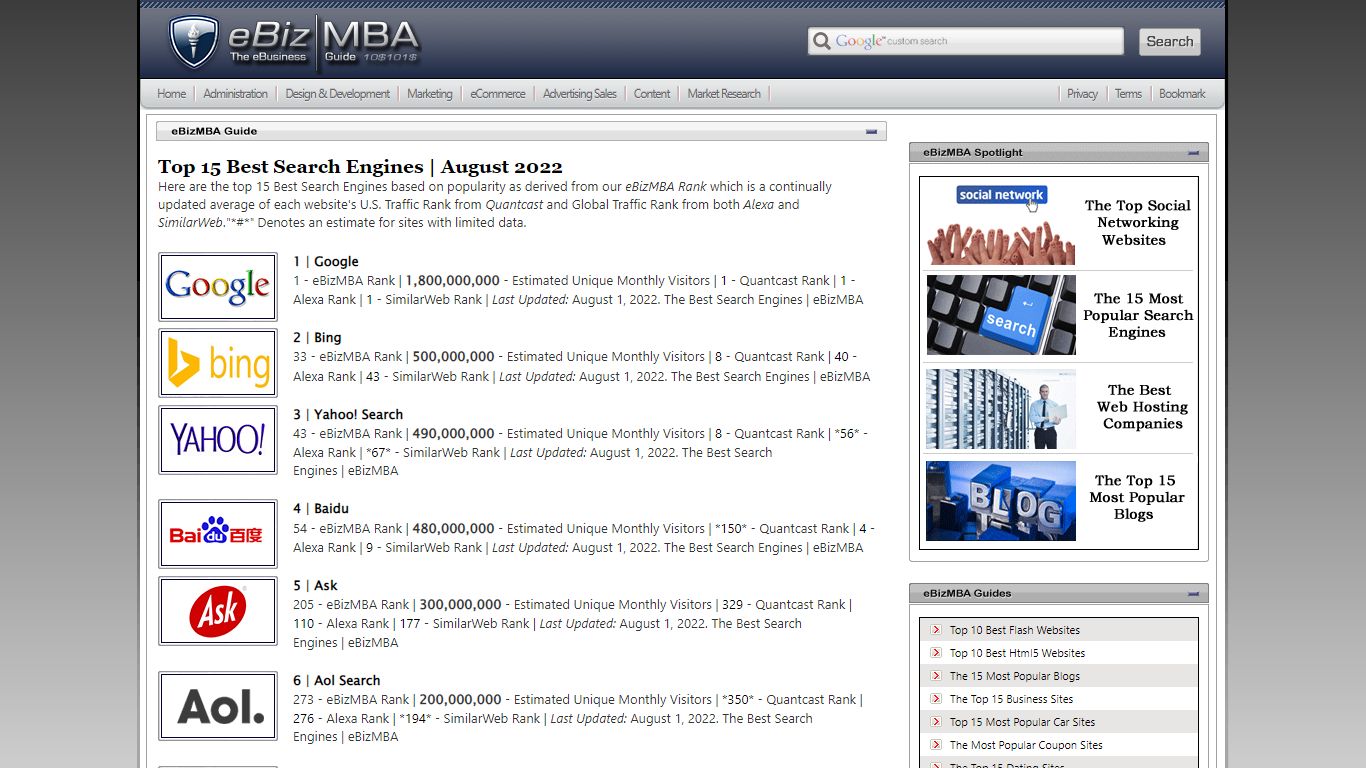Click the '2 | Bing' heading

[x=317, y=338]
